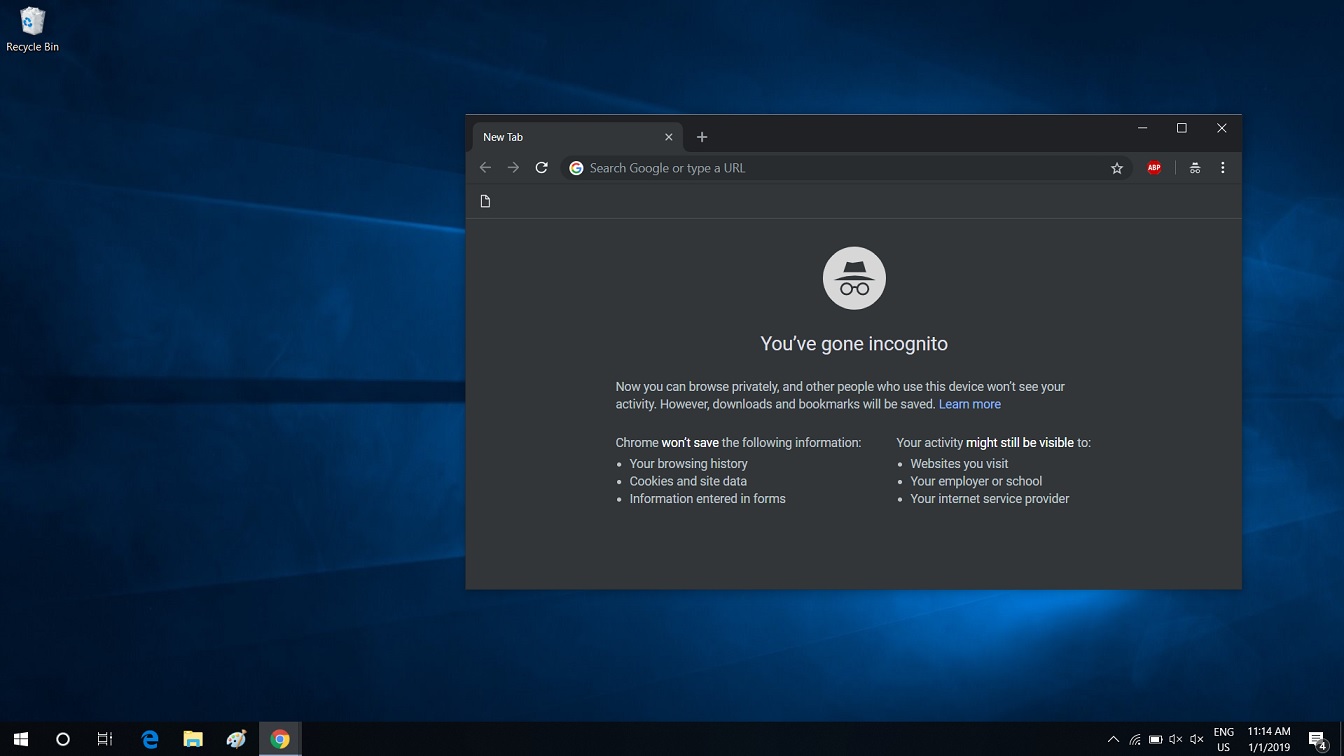The width and height of the screenshot is (1344, 756).
Task: Click the large incognito hat and glasses icon
Action: point(854,278)
